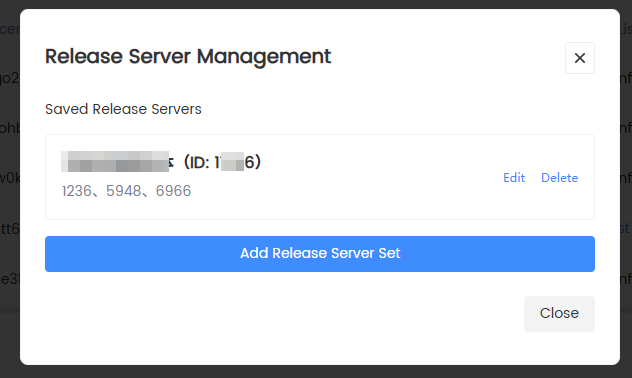Click the Close button
Screen dimensions: 632x378
[559, 314]
